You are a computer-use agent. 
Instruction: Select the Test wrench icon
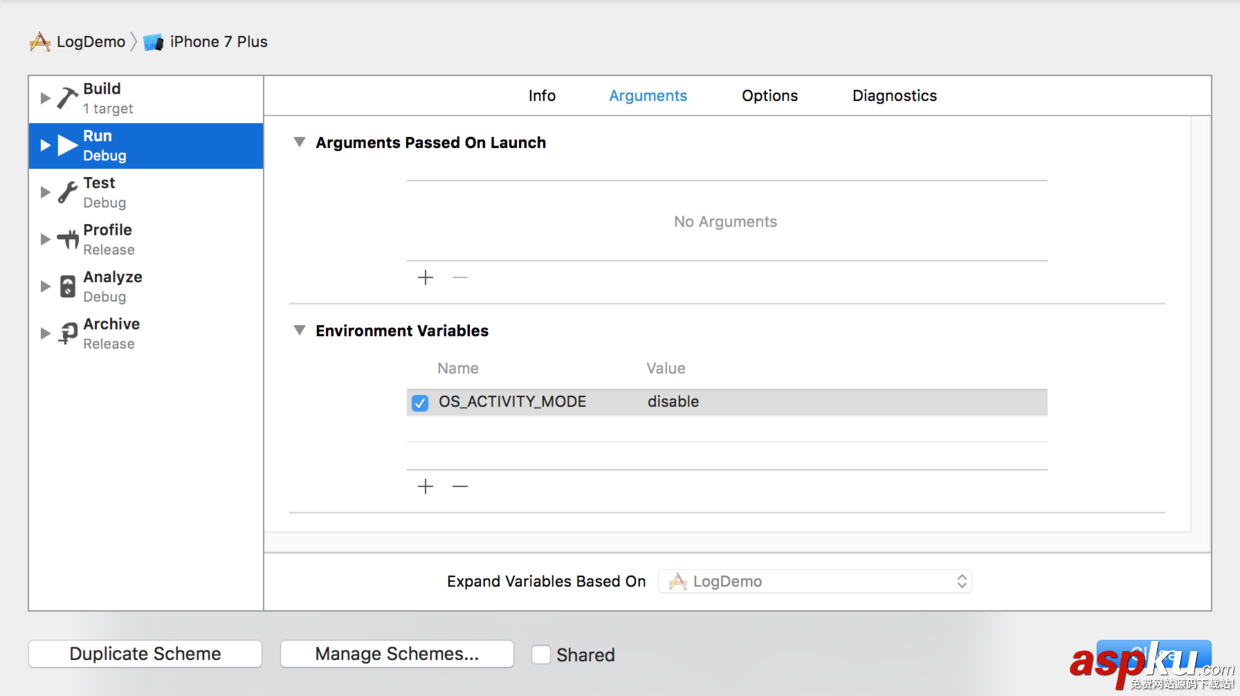[67, 191]
